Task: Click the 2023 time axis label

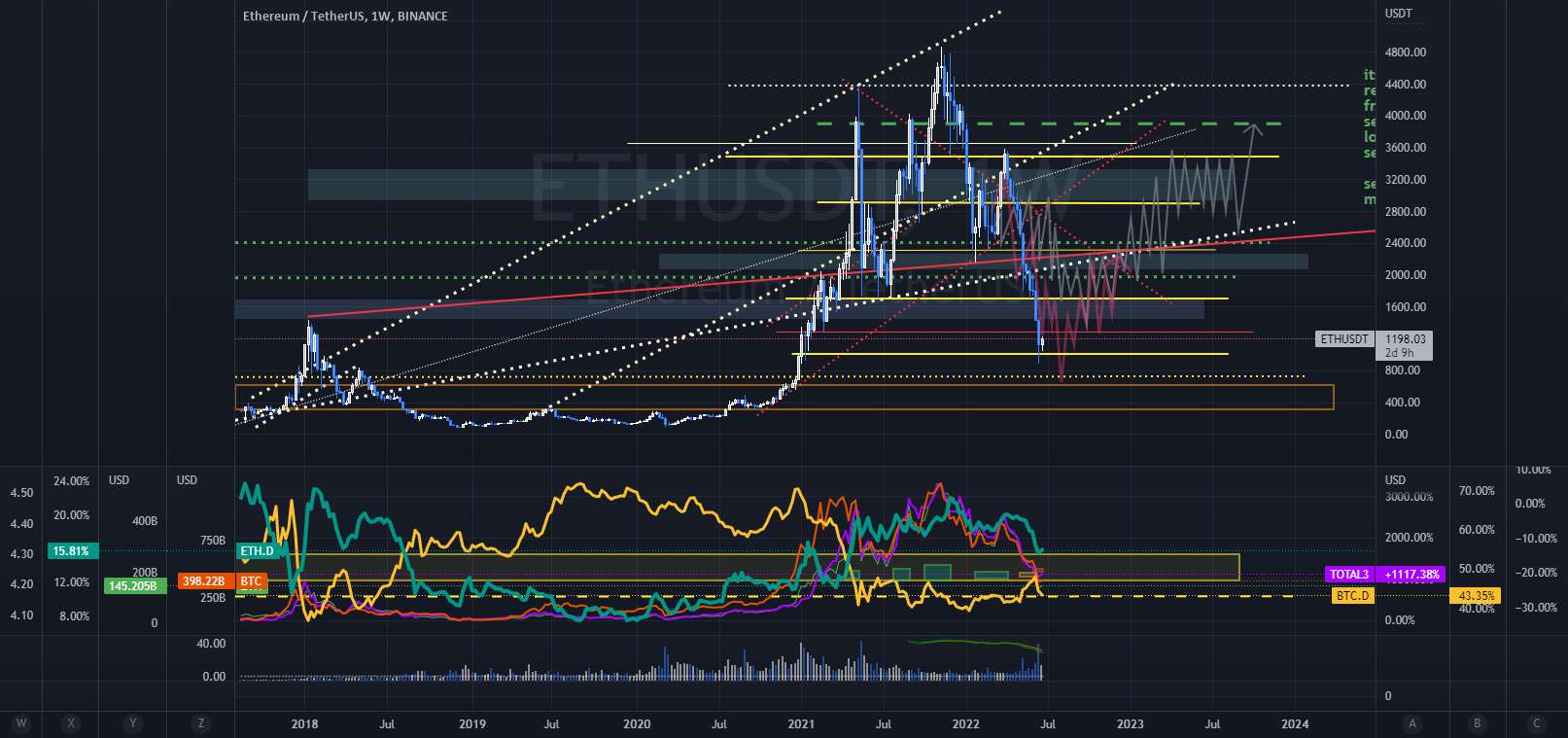Action: tap(1131, 723)
